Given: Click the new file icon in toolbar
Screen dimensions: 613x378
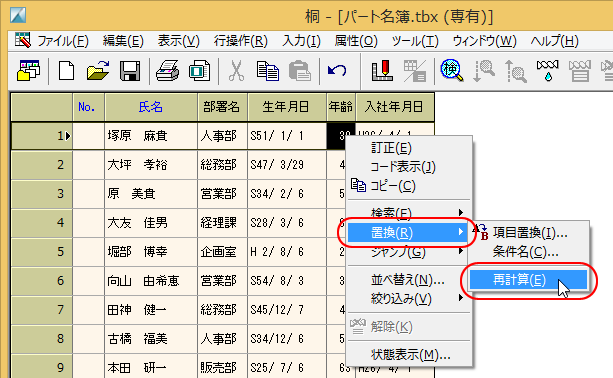Looking at the screenshot, I should (x=66, y=71).
